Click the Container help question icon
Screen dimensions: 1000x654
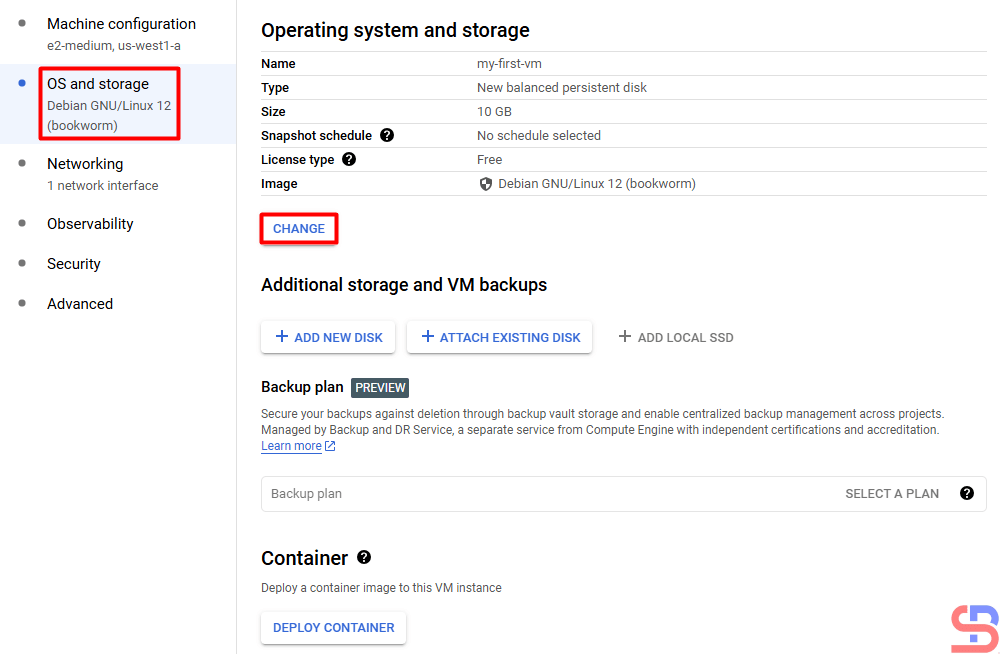click(364, 558)
